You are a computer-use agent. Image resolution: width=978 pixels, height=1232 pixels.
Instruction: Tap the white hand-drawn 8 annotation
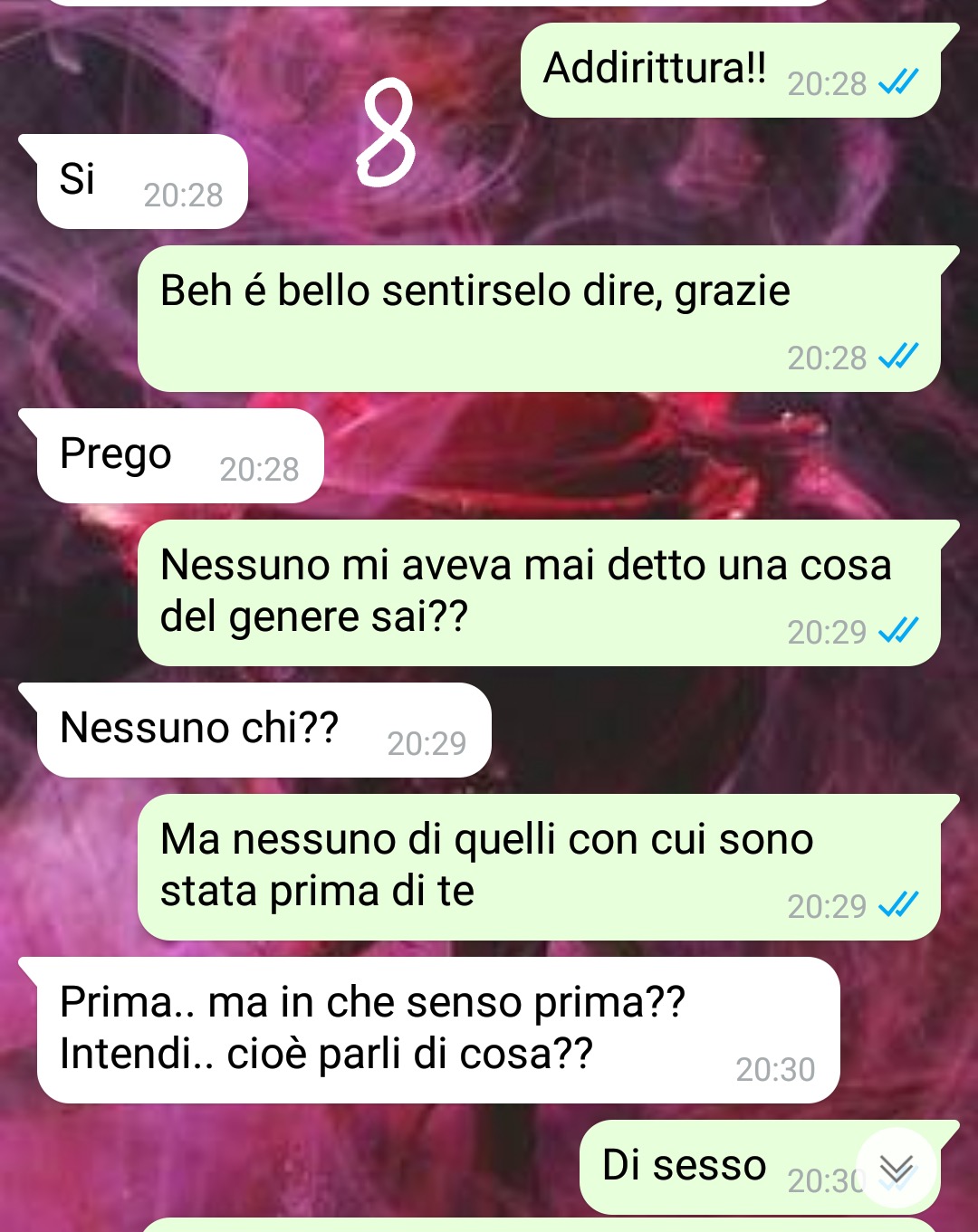click(388, 132)
